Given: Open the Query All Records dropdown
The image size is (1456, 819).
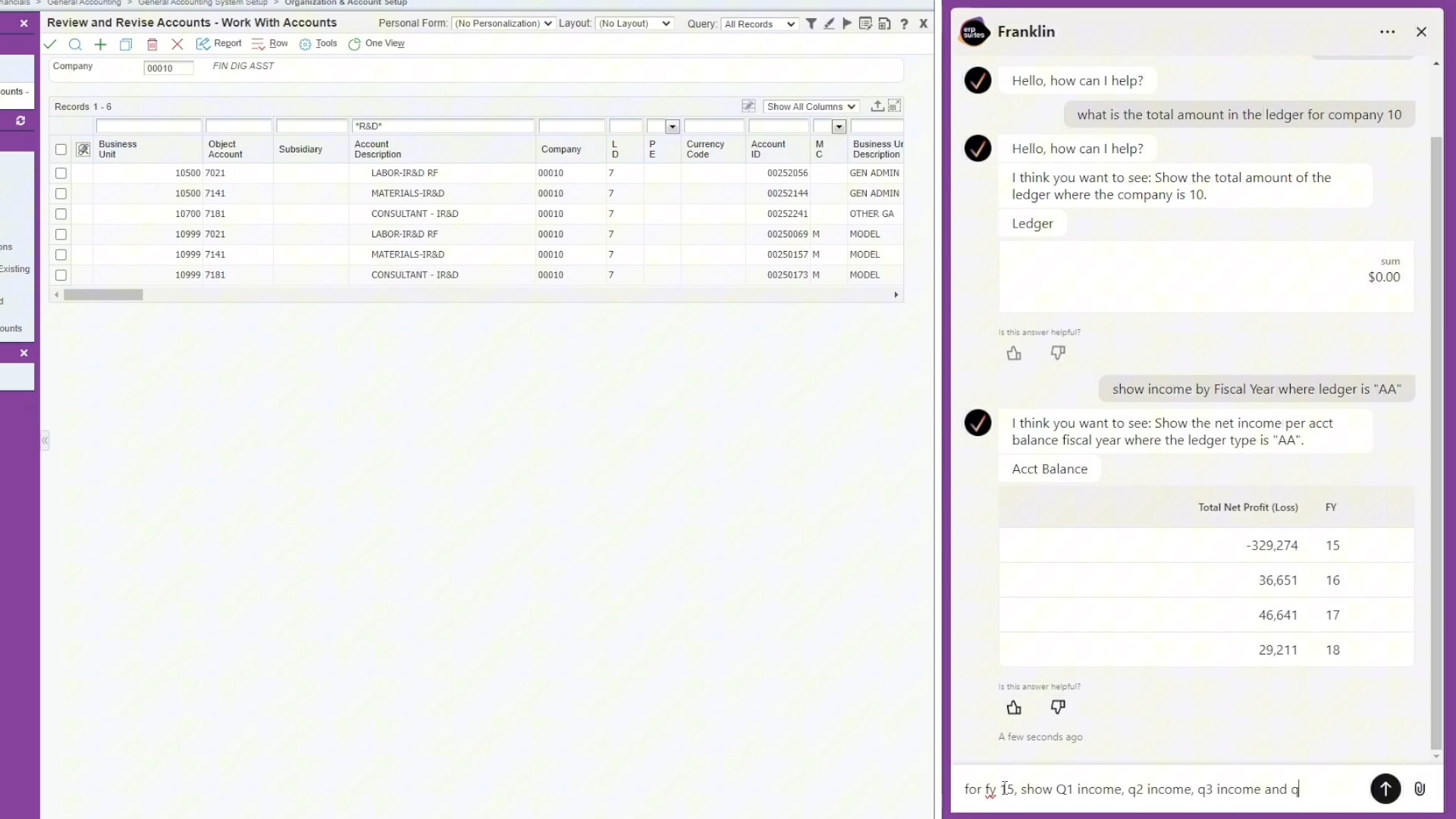Looking at the screenshot, I should pos(759,24).
